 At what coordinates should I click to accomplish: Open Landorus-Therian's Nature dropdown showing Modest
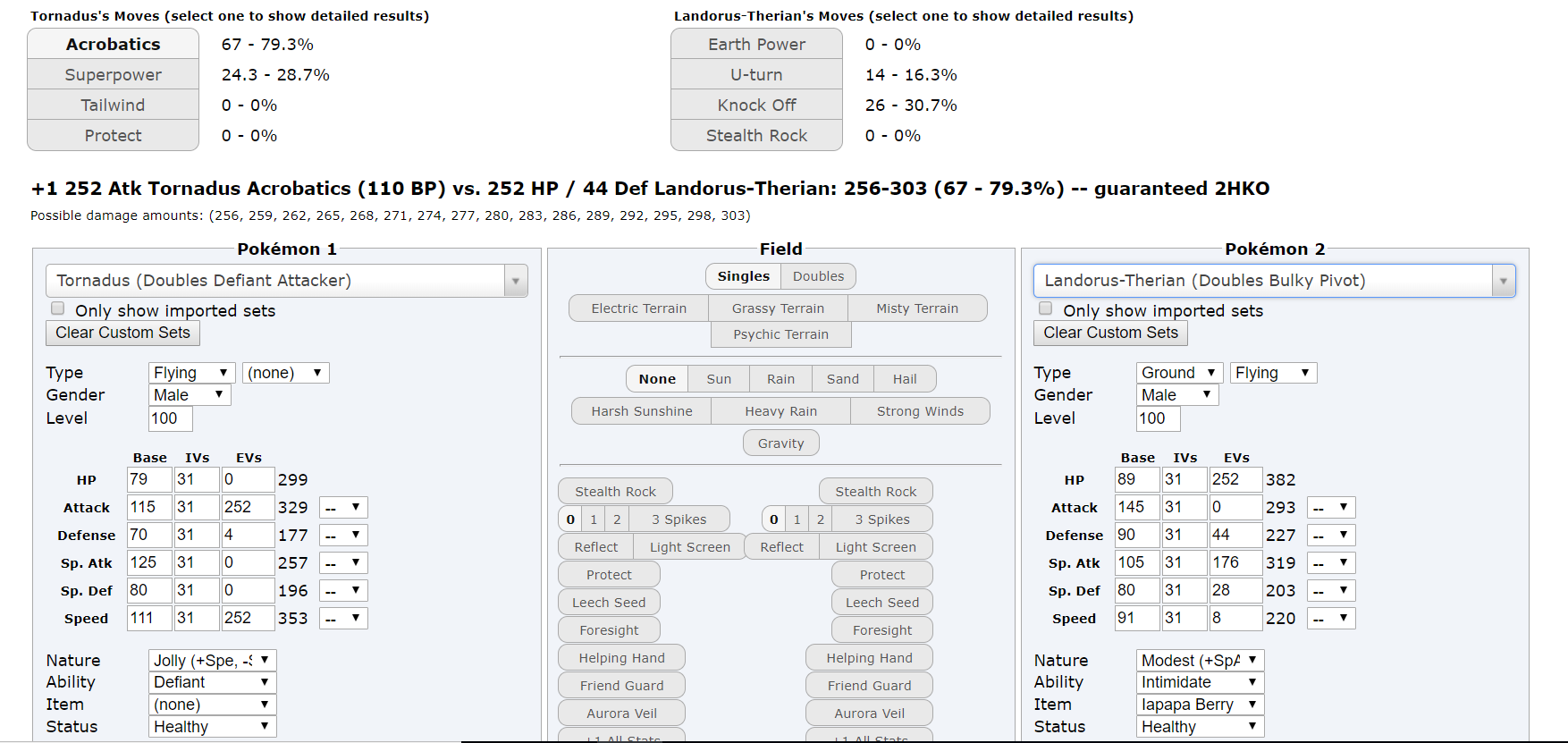click(1201, 661)
